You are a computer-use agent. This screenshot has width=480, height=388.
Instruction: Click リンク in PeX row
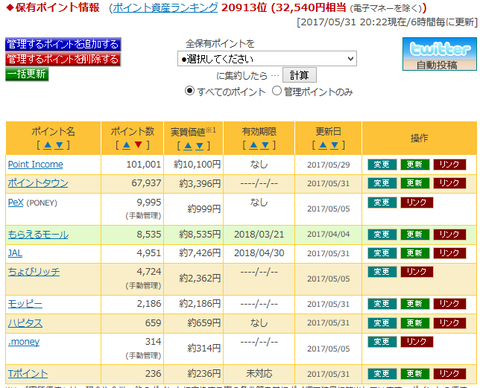click(x=417, y=203)
